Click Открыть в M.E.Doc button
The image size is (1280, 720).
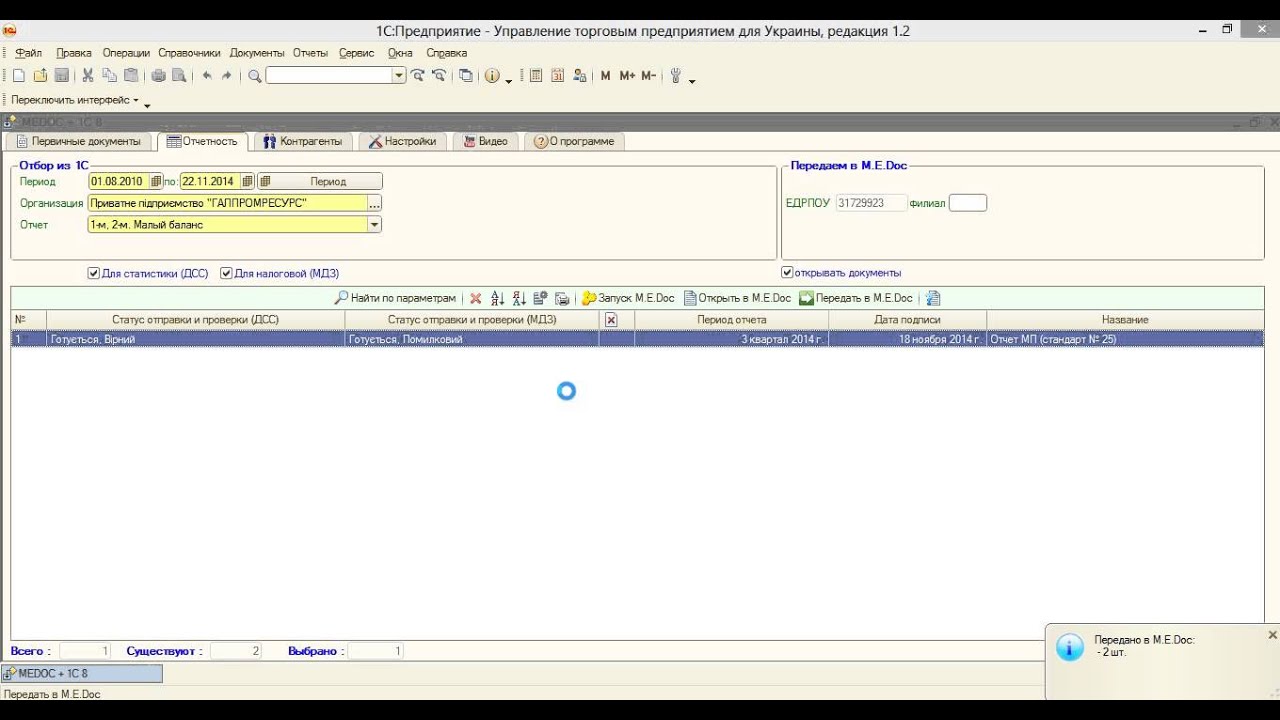[737, 298]
